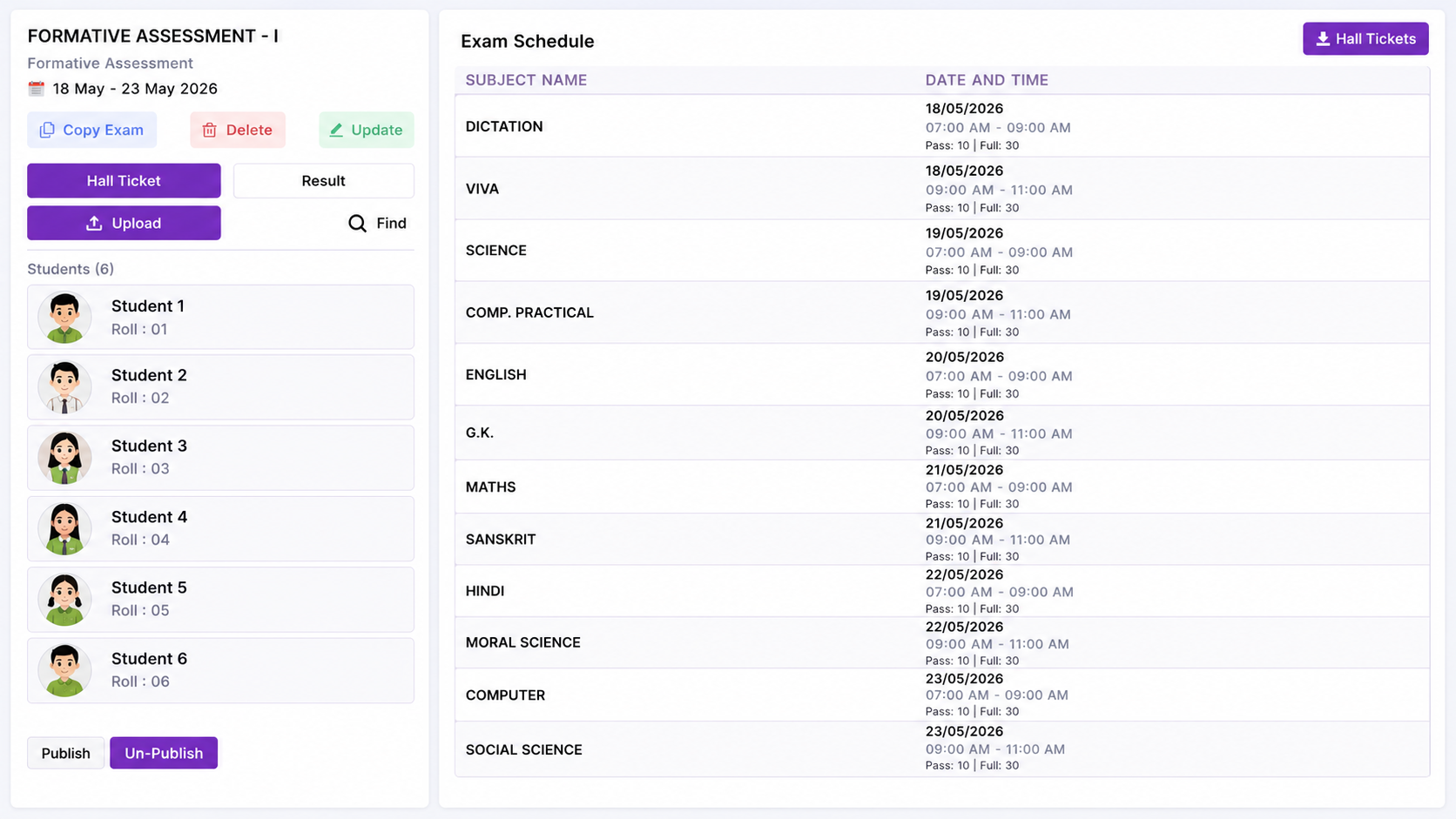Click the SUBJECT NAME column header
The width and height of the screenshot is (1456, 819).
pos(526,80)
